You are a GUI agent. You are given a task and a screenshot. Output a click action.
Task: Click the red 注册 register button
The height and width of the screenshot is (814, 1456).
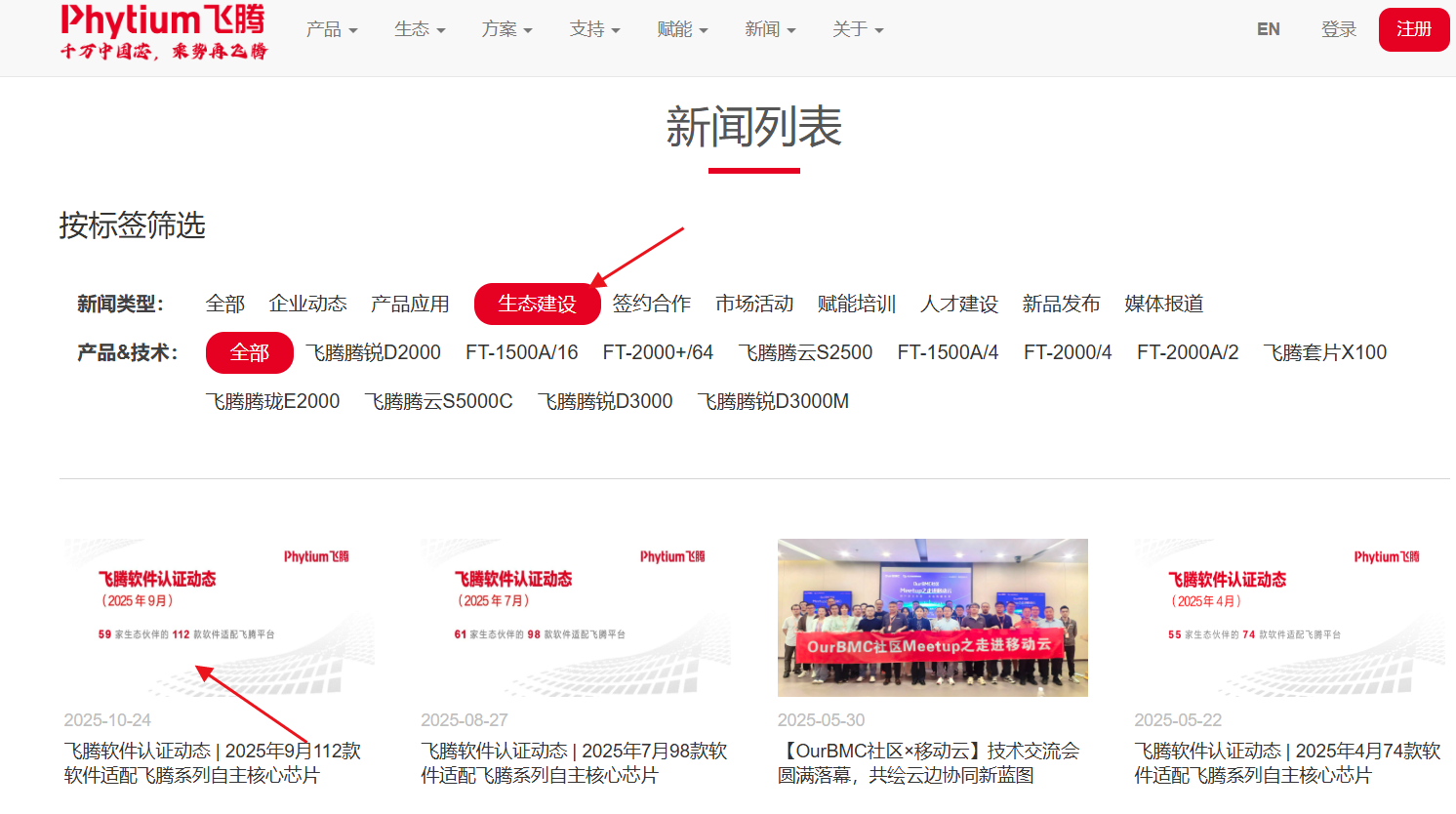click(1414, 29)
